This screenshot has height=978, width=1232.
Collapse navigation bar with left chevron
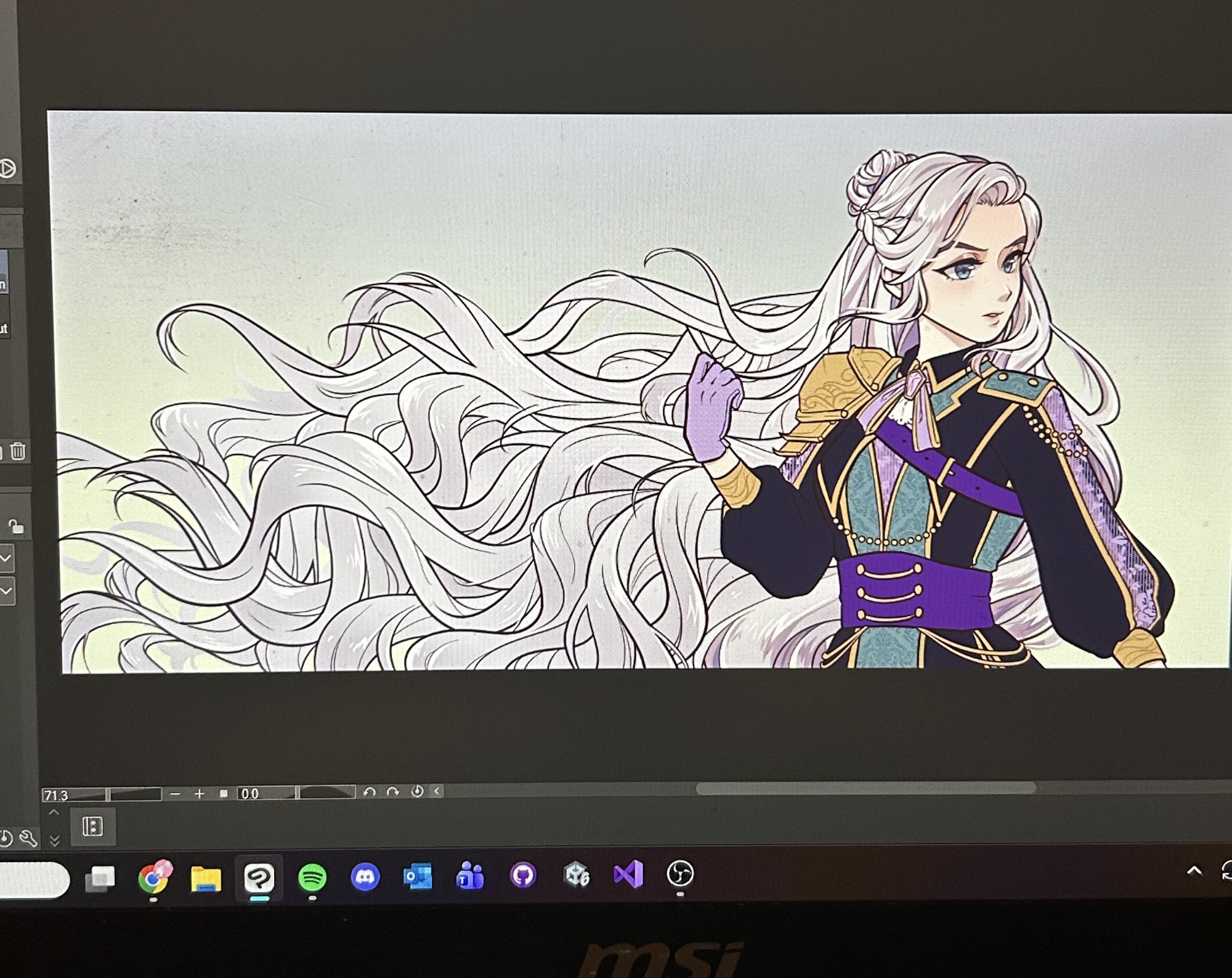tap(437, 791)
